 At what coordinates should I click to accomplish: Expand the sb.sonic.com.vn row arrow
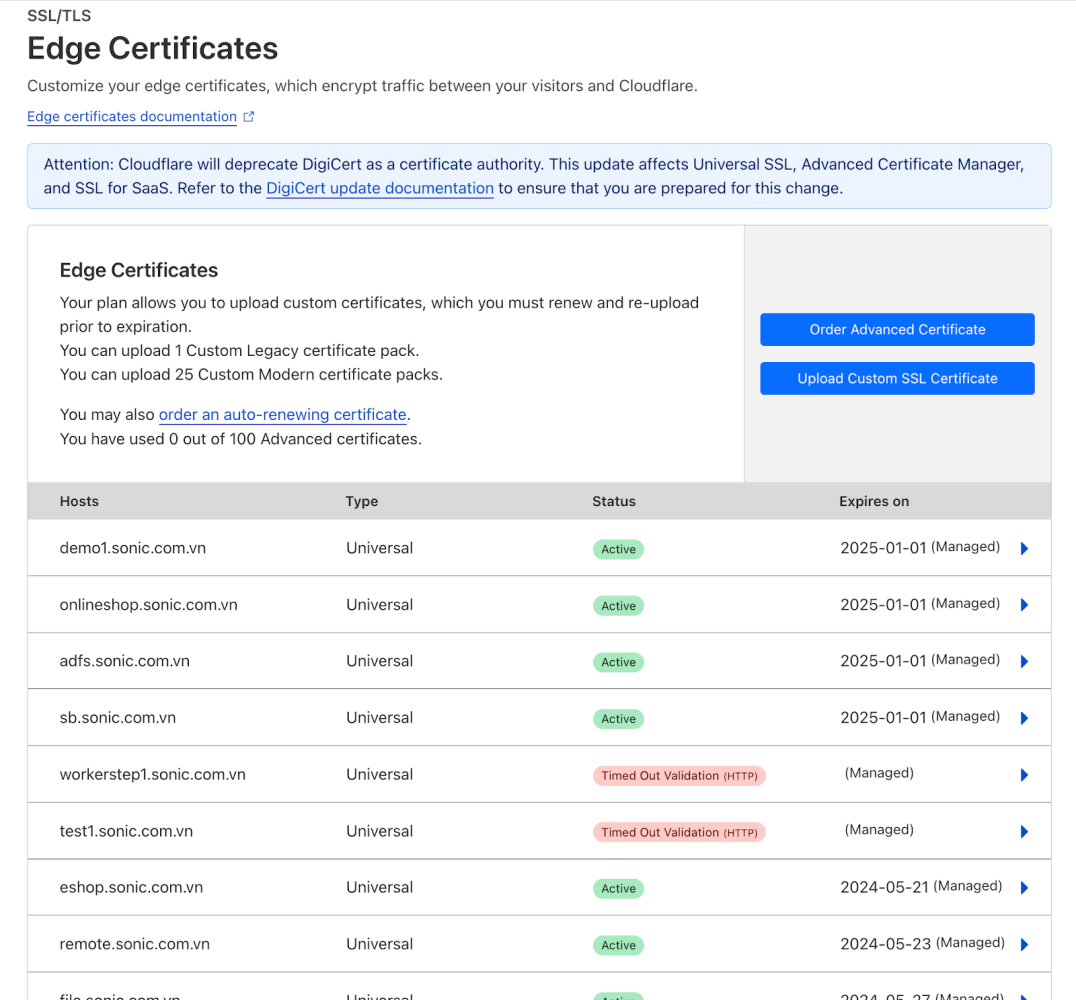(x=1024, y=718)
